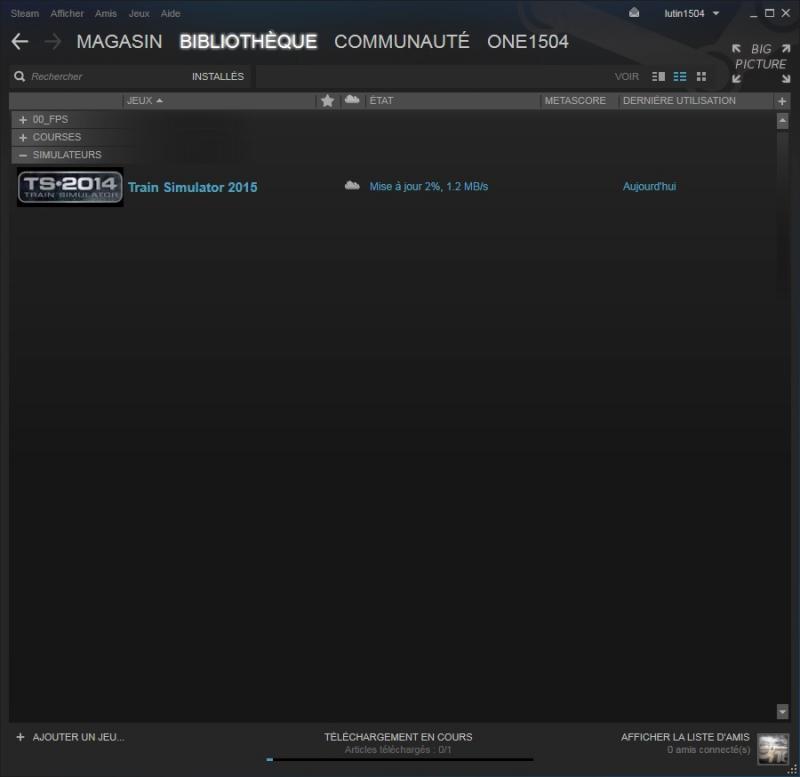
Task: Open the Aide menu
Action: click(170, 13)
